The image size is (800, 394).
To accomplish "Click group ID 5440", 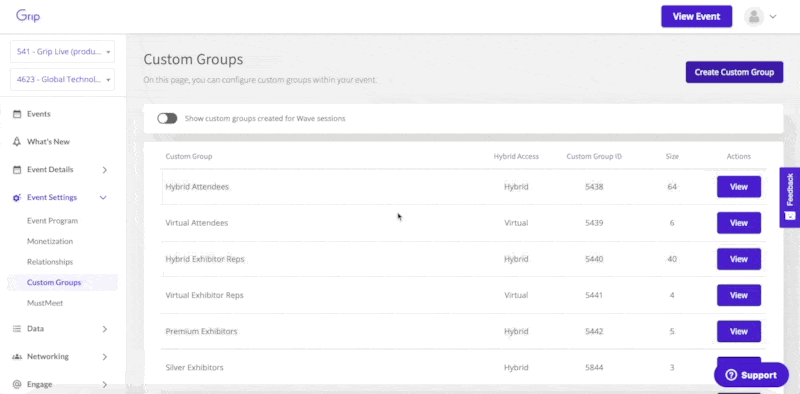I will [594, 259].
